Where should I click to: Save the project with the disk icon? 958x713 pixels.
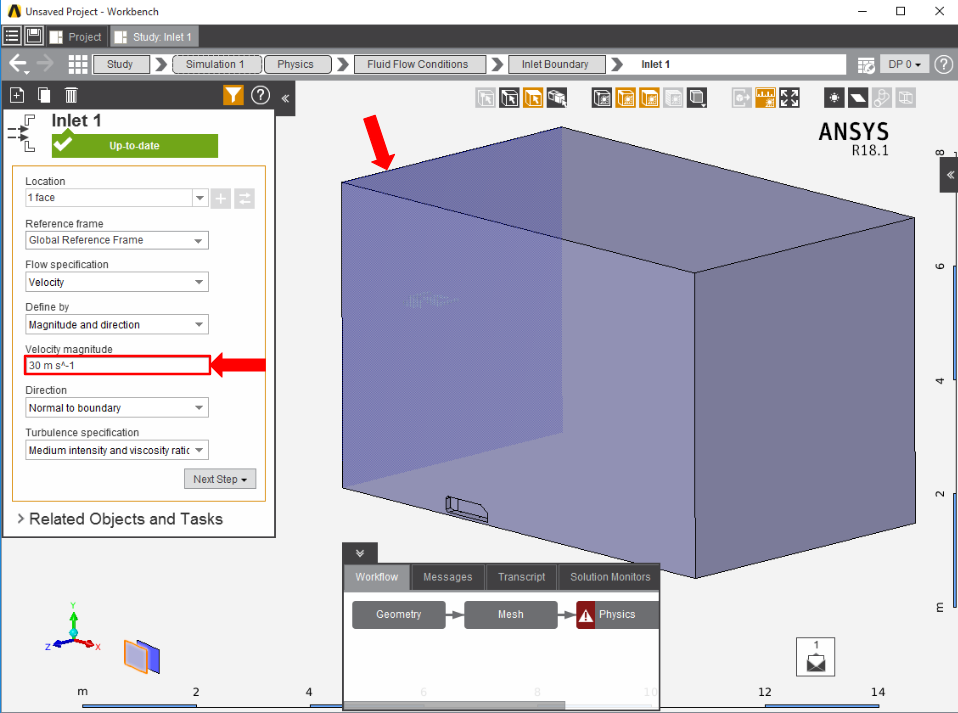tap(34, 36)
